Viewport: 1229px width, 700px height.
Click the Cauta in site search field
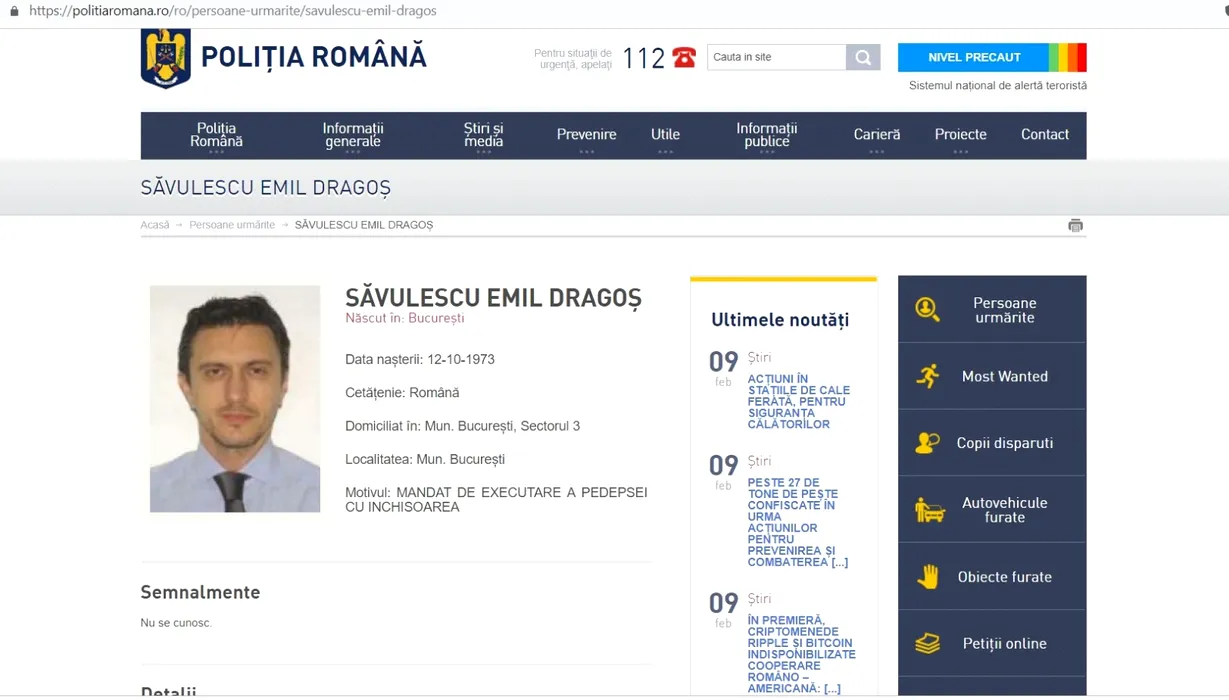click(776, 57)
